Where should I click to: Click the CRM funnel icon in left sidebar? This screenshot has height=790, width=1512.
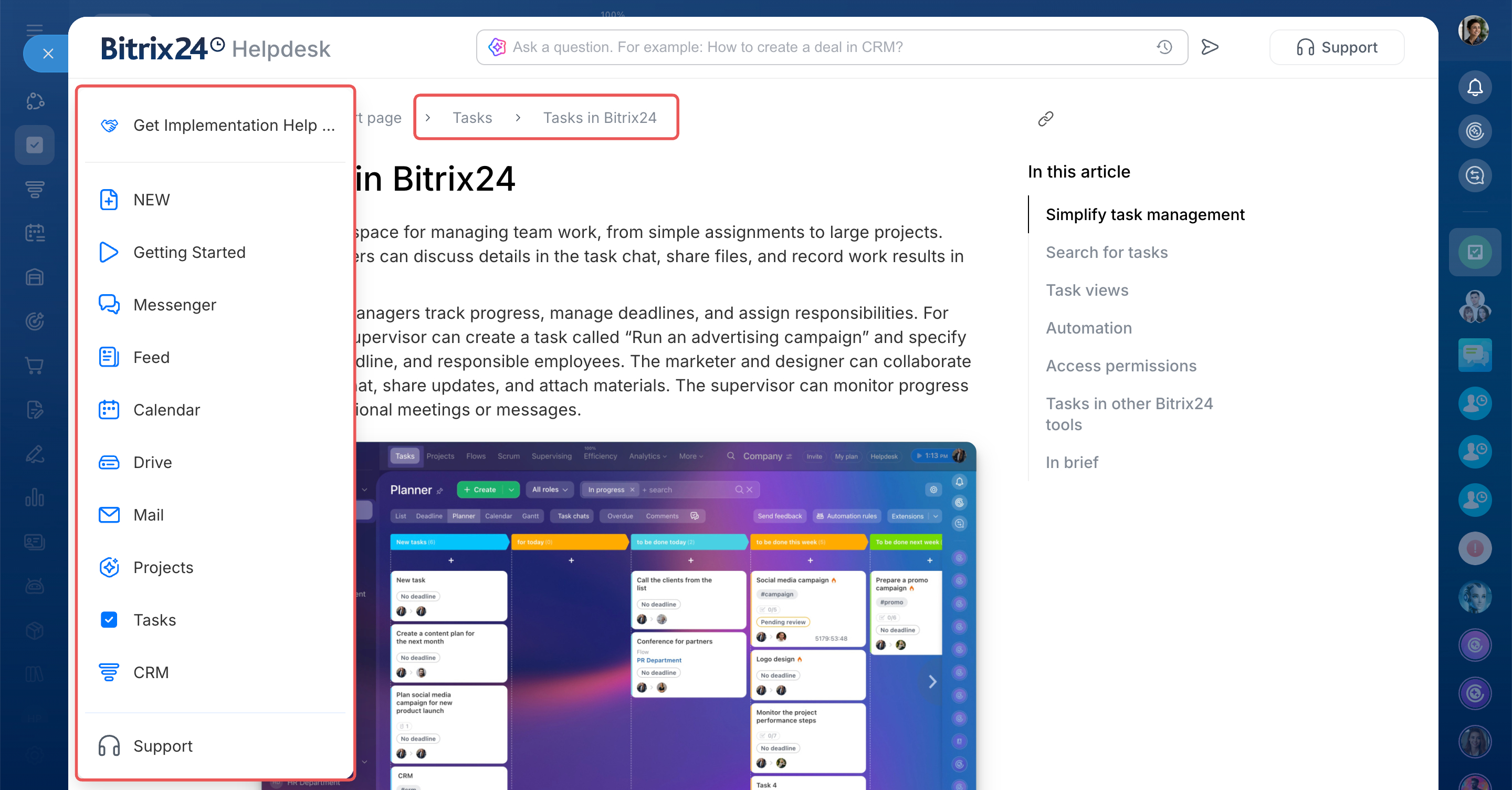tap(35, 189)
